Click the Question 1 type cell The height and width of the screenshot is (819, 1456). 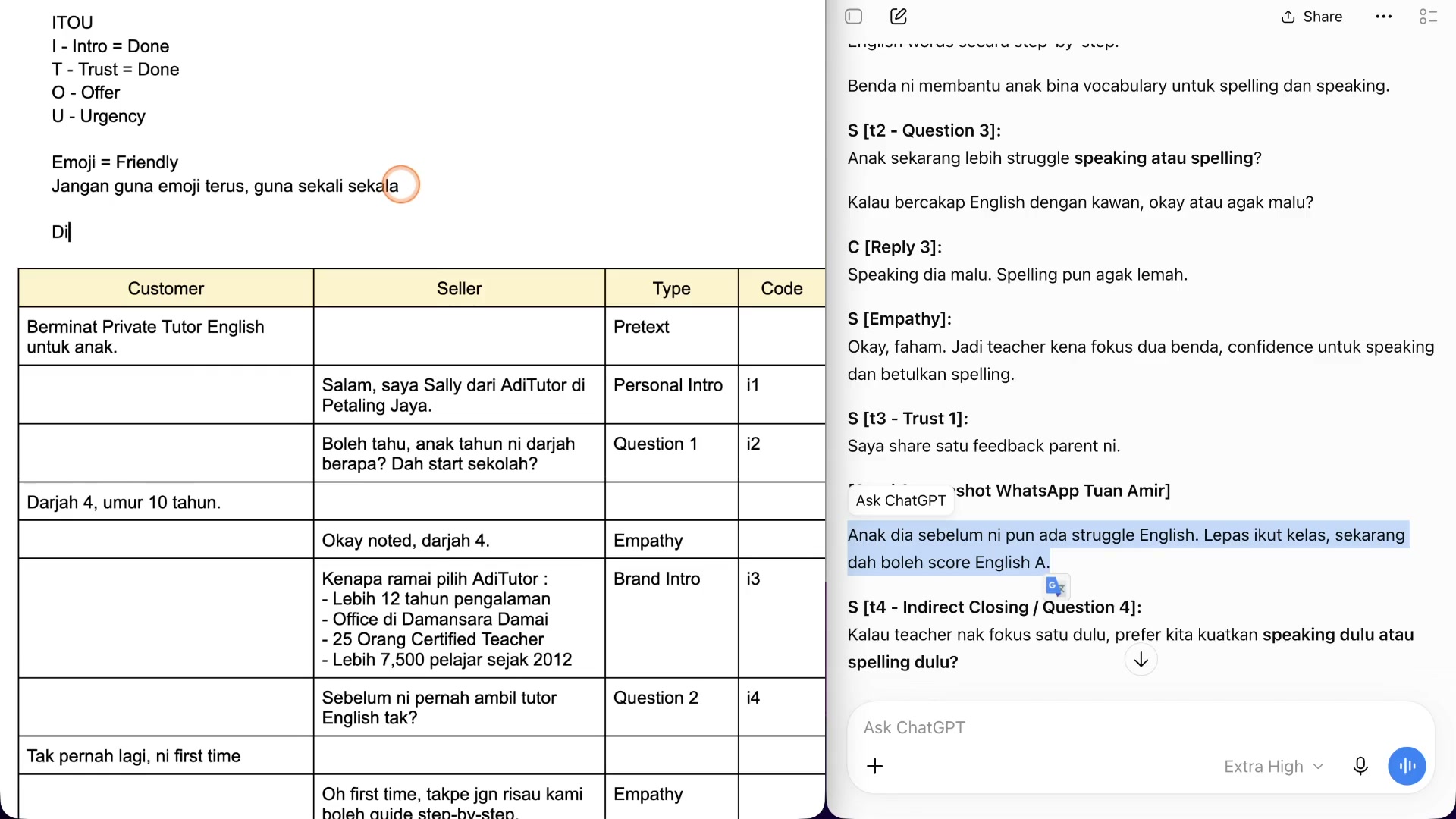click(x=672, y=453)
